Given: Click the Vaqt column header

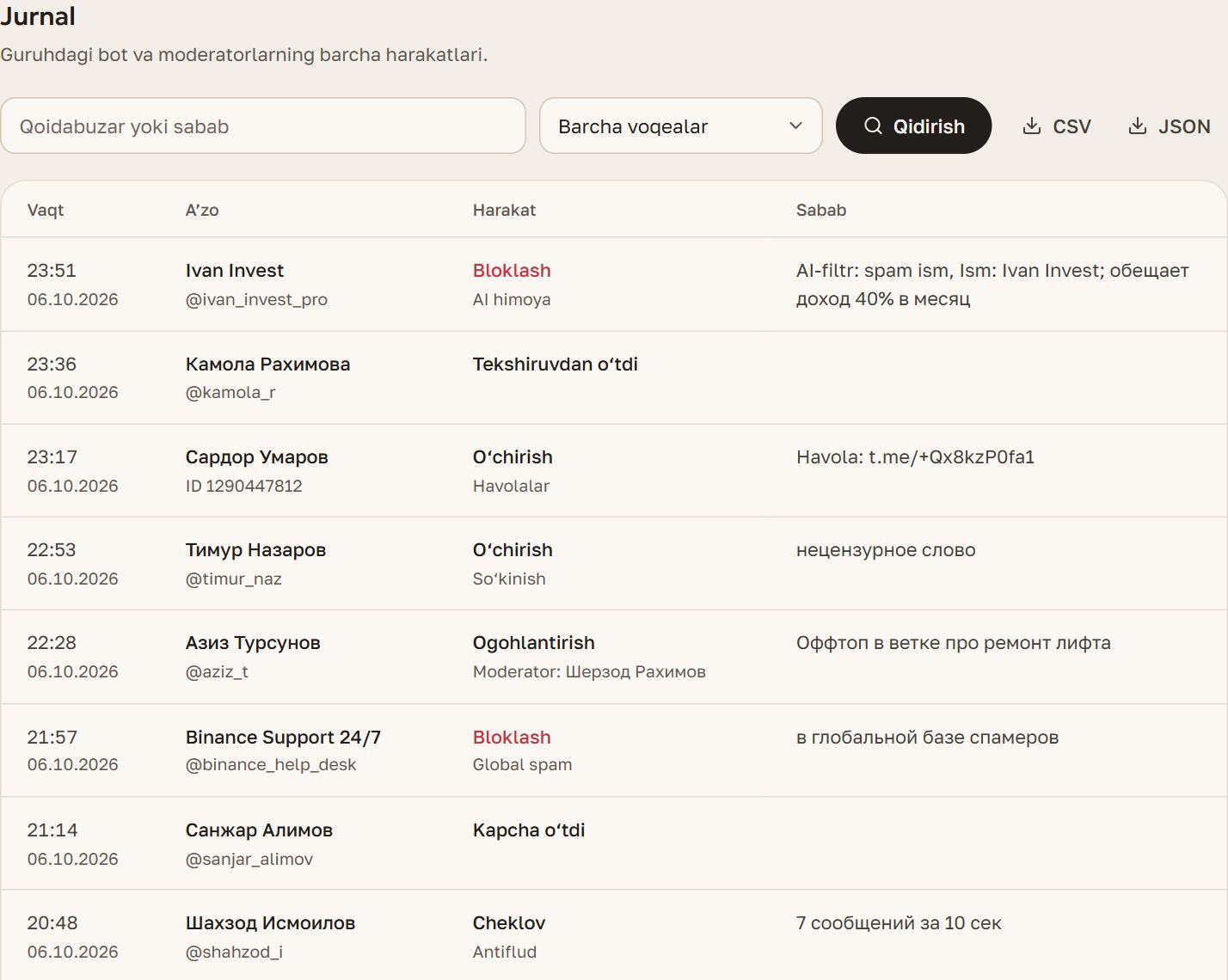Looking at the screenshot, I should point(46,210).
